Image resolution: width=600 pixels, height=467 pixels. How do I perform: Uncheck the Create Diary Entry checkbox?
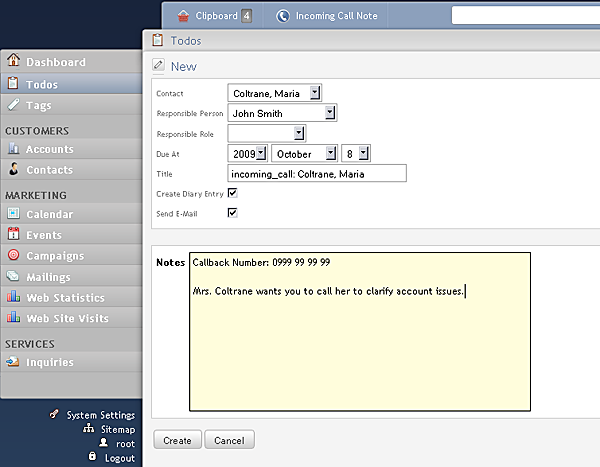pyautogui.click(x=232, y=193)
